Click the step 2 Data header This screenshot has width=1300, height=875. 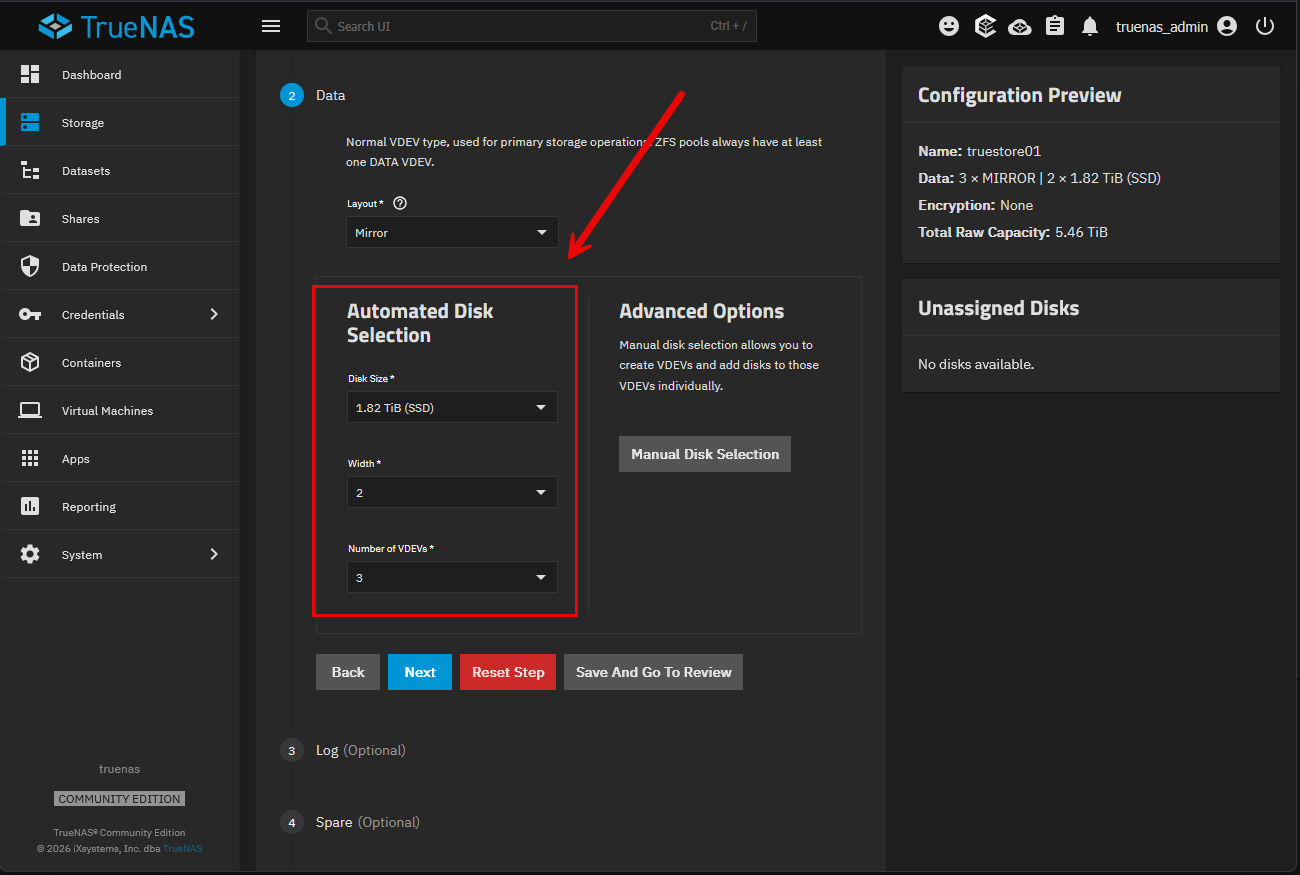pyautogui.click(x=313, y=95)
